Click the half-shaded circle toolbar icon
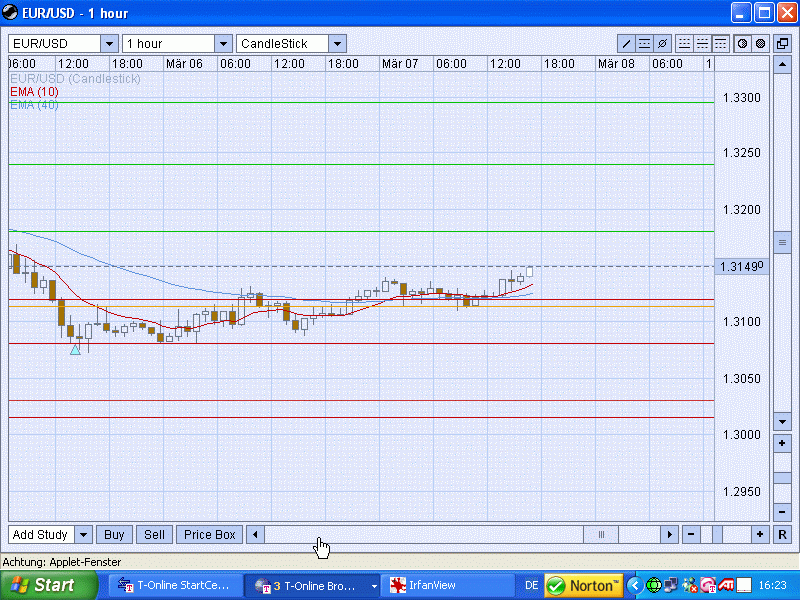The height and width of the screenshot is (600, 800). [743, 44]
